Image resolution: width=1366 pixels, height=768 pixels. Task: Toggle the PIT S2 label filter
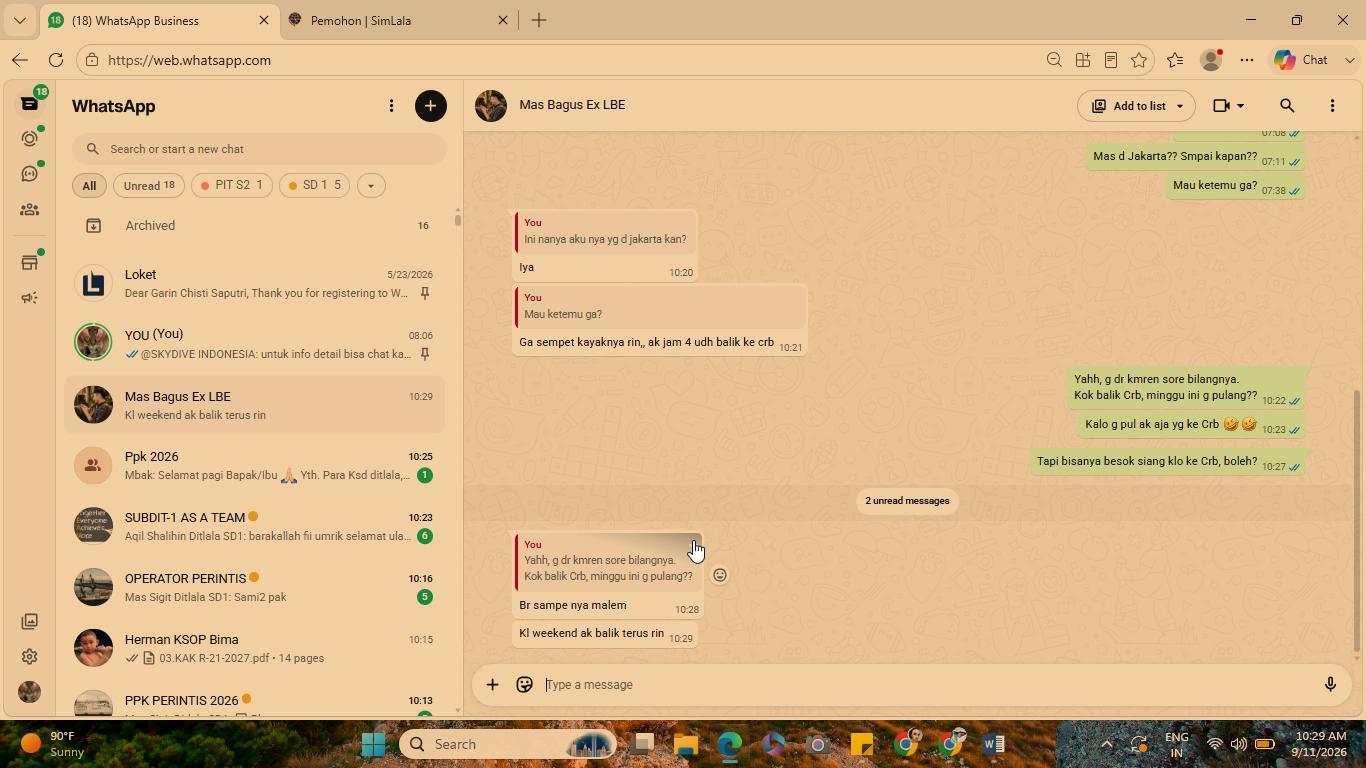[232, 185]
